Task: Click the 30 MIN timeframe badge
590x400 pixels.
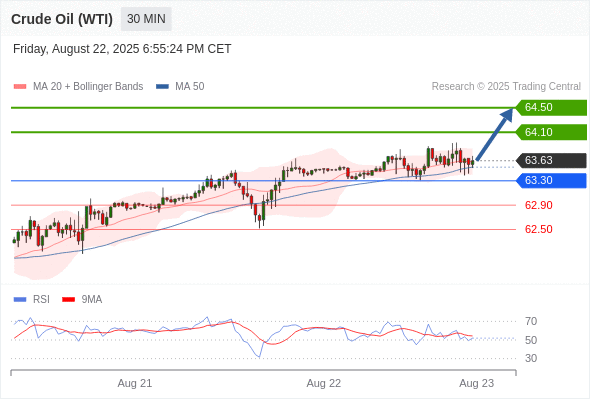Action: pos(146,19)
